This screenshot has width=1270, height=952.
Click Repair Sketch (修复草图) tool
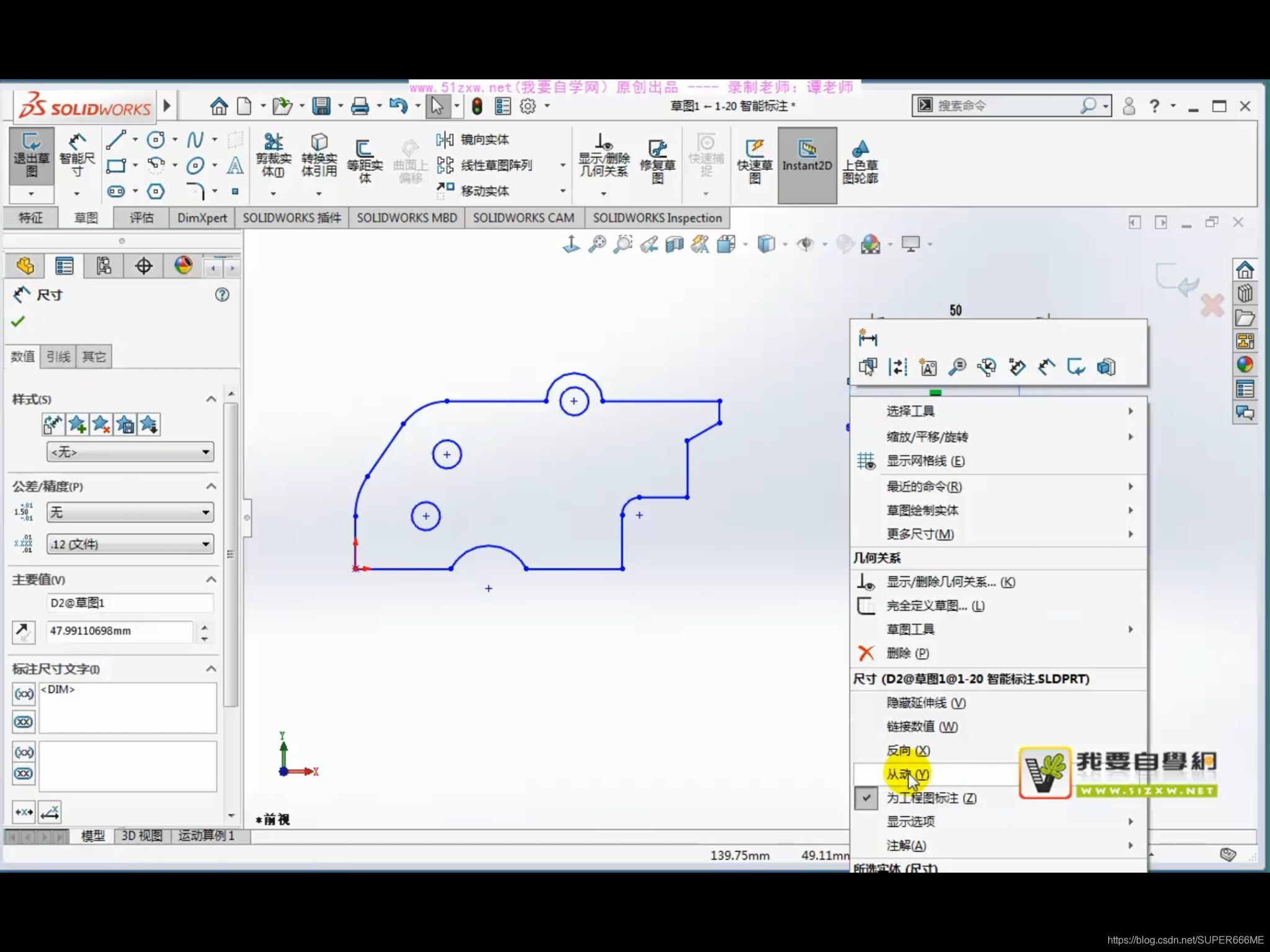tap(657, 161)
